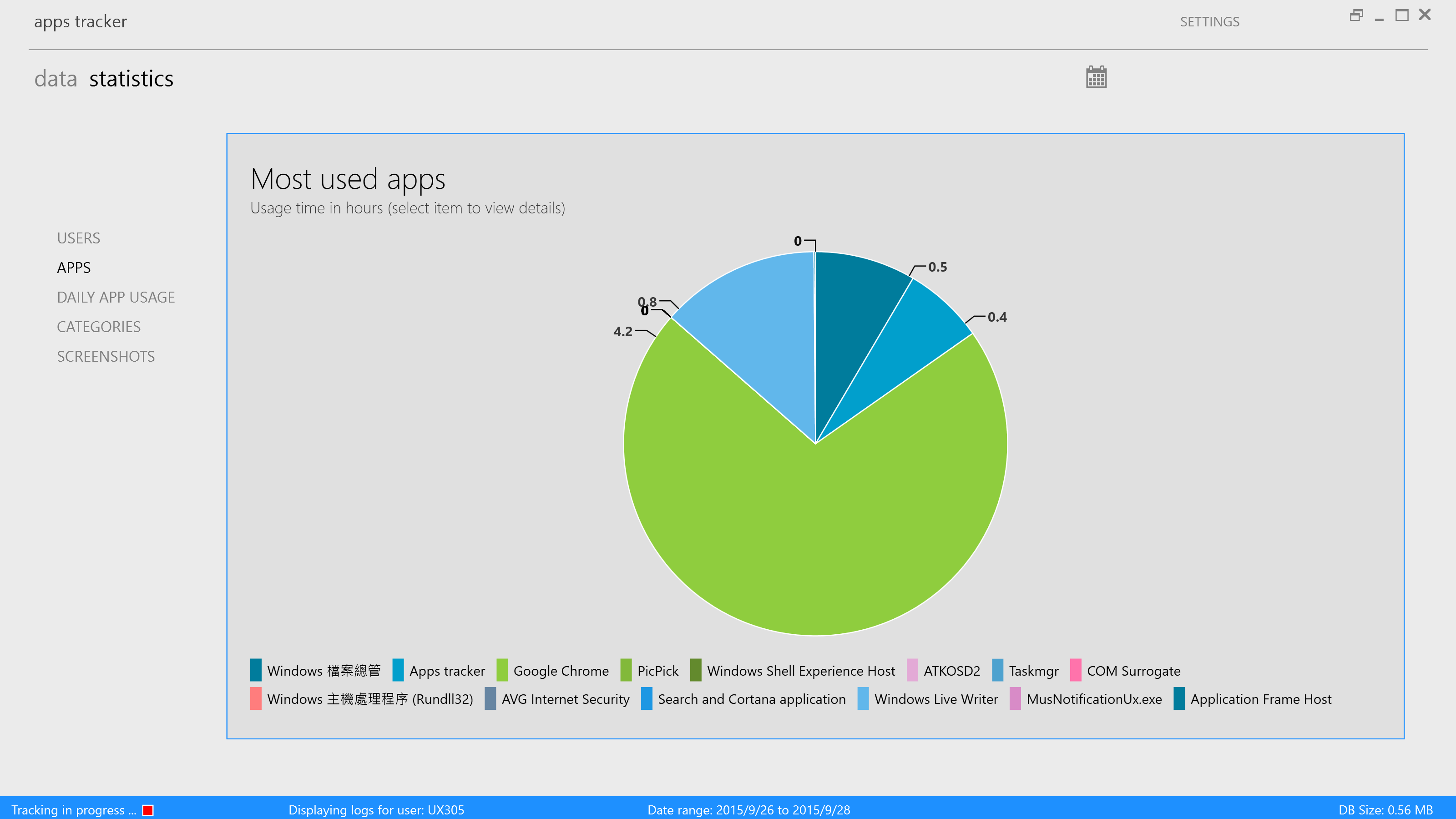The height and width of the screenshot is (819, 1456).
Task: Click the Windows Live Writer legend marker
Action: (x=863, y=698)
